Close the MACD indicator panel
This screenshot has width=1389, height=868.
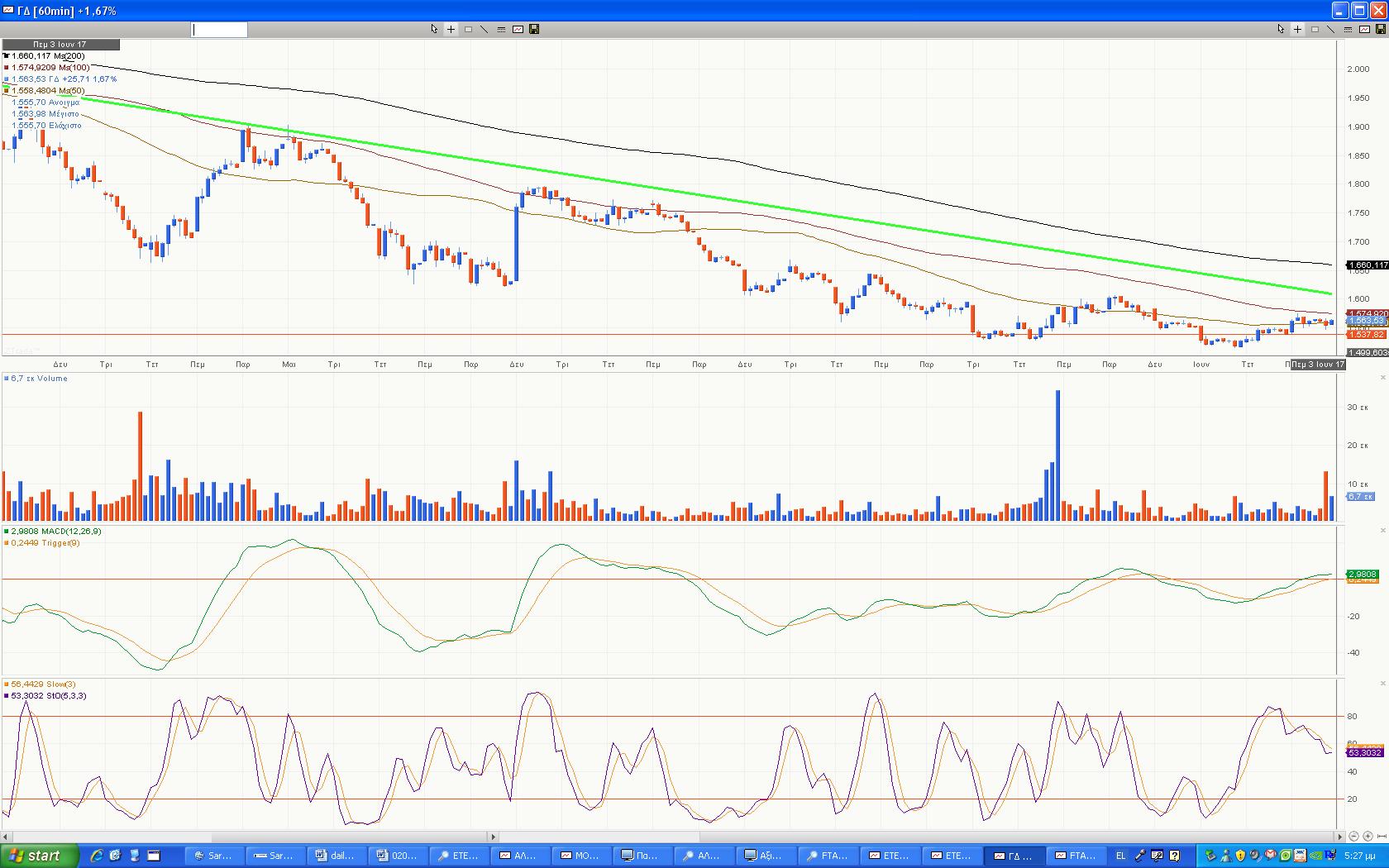(1384, 531)
